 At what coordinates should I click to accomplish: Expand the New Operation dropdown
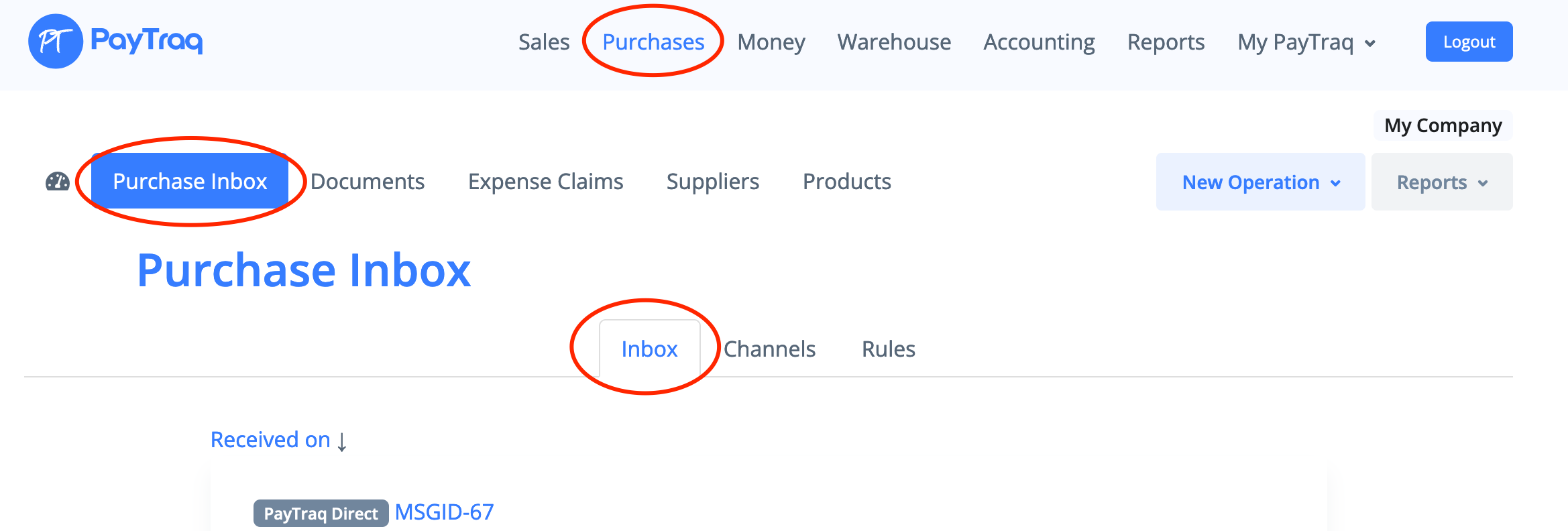pyautogui.click(x=1260, y=182)
